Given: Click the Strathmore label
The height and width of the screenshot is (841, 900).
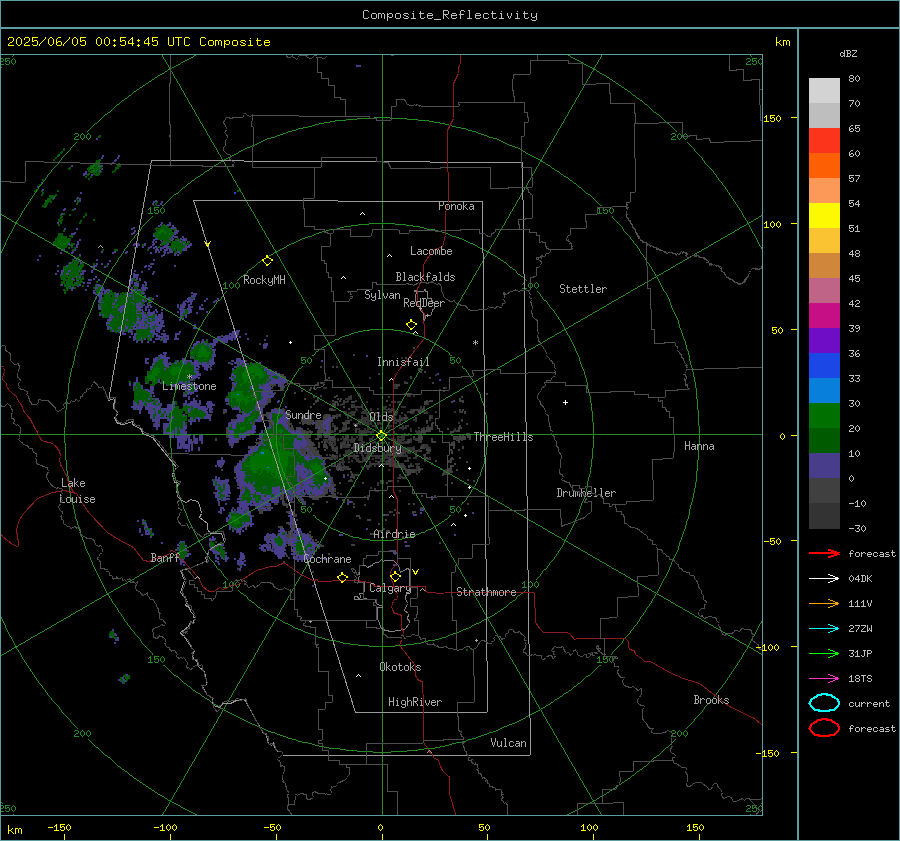Looking at the screenshot, I should point(486,592).
